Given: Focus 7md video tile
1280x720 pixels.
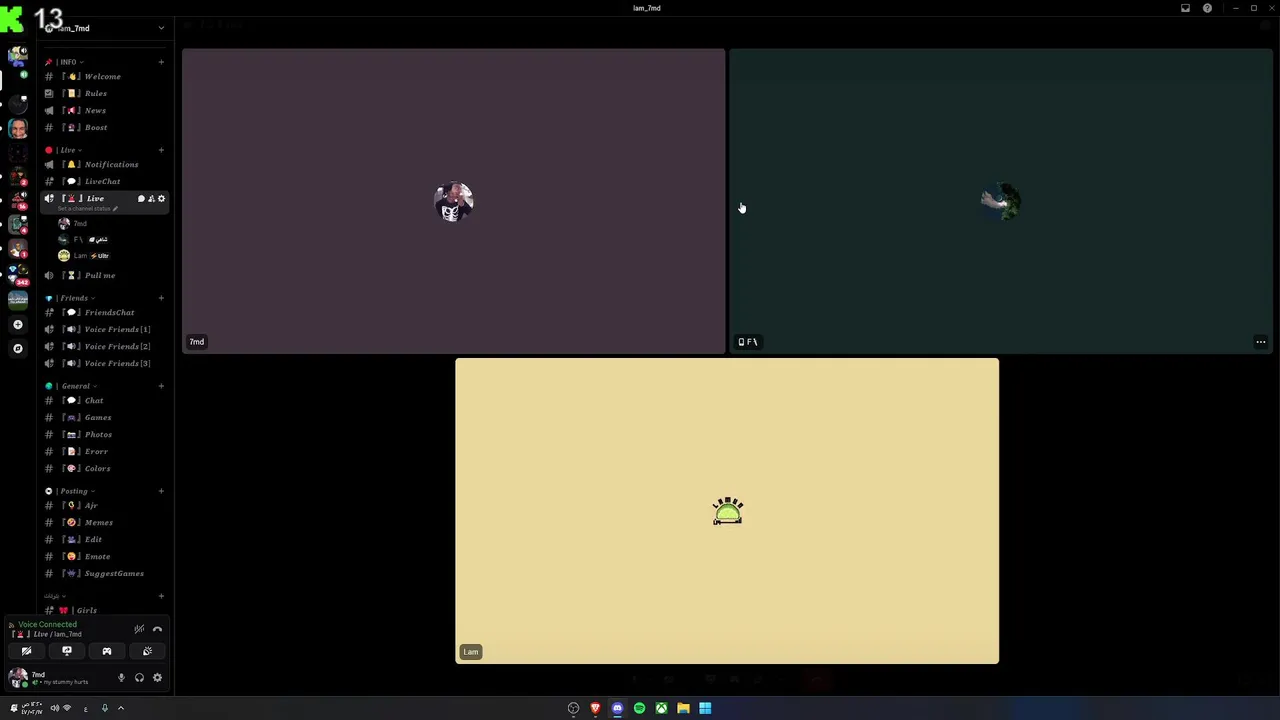Looking at the screenshot, I should pyautogui.click(x=453, y=201).
